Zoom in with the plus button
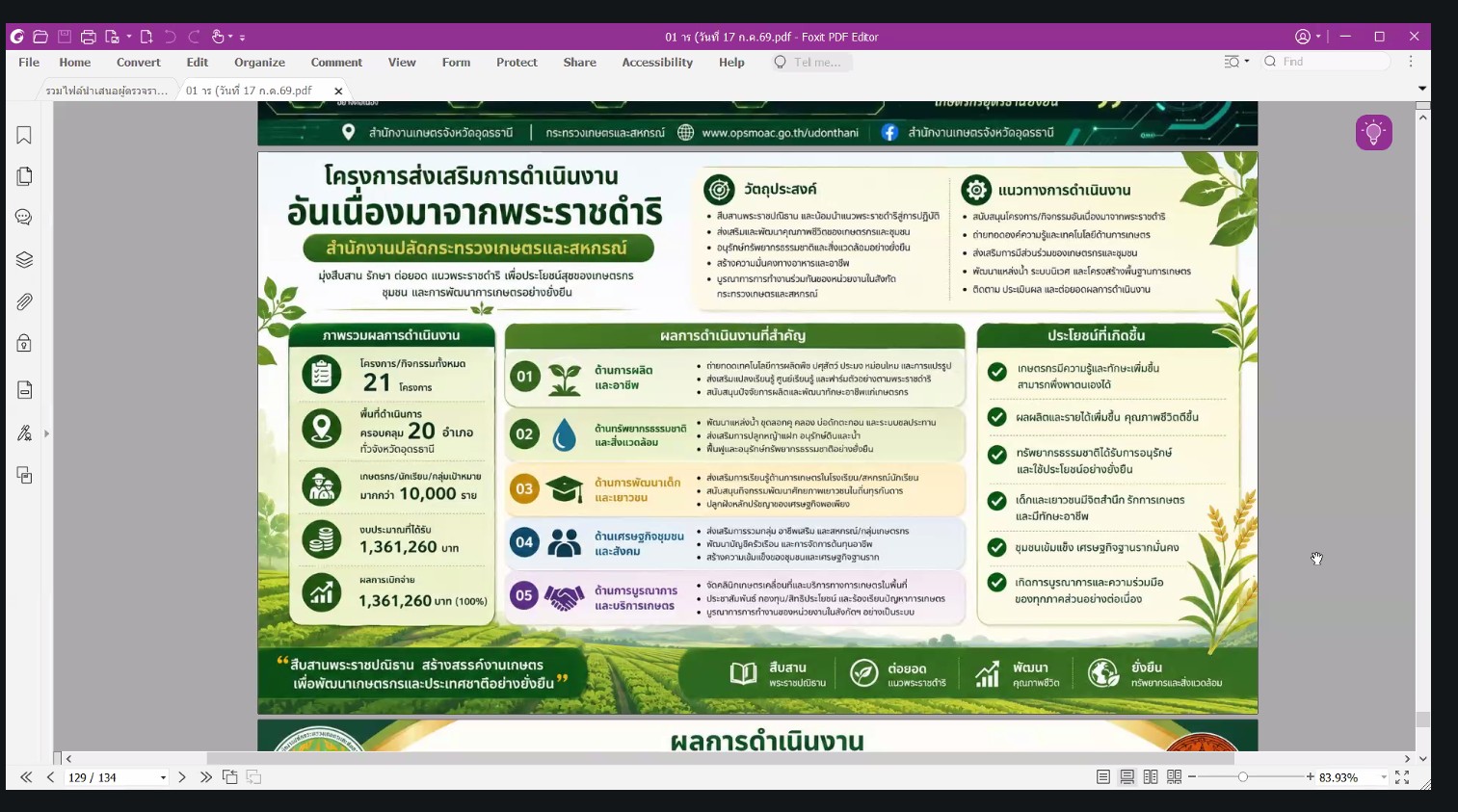Viewport: 1458px width, 812px height. [x=1310, y=777]
